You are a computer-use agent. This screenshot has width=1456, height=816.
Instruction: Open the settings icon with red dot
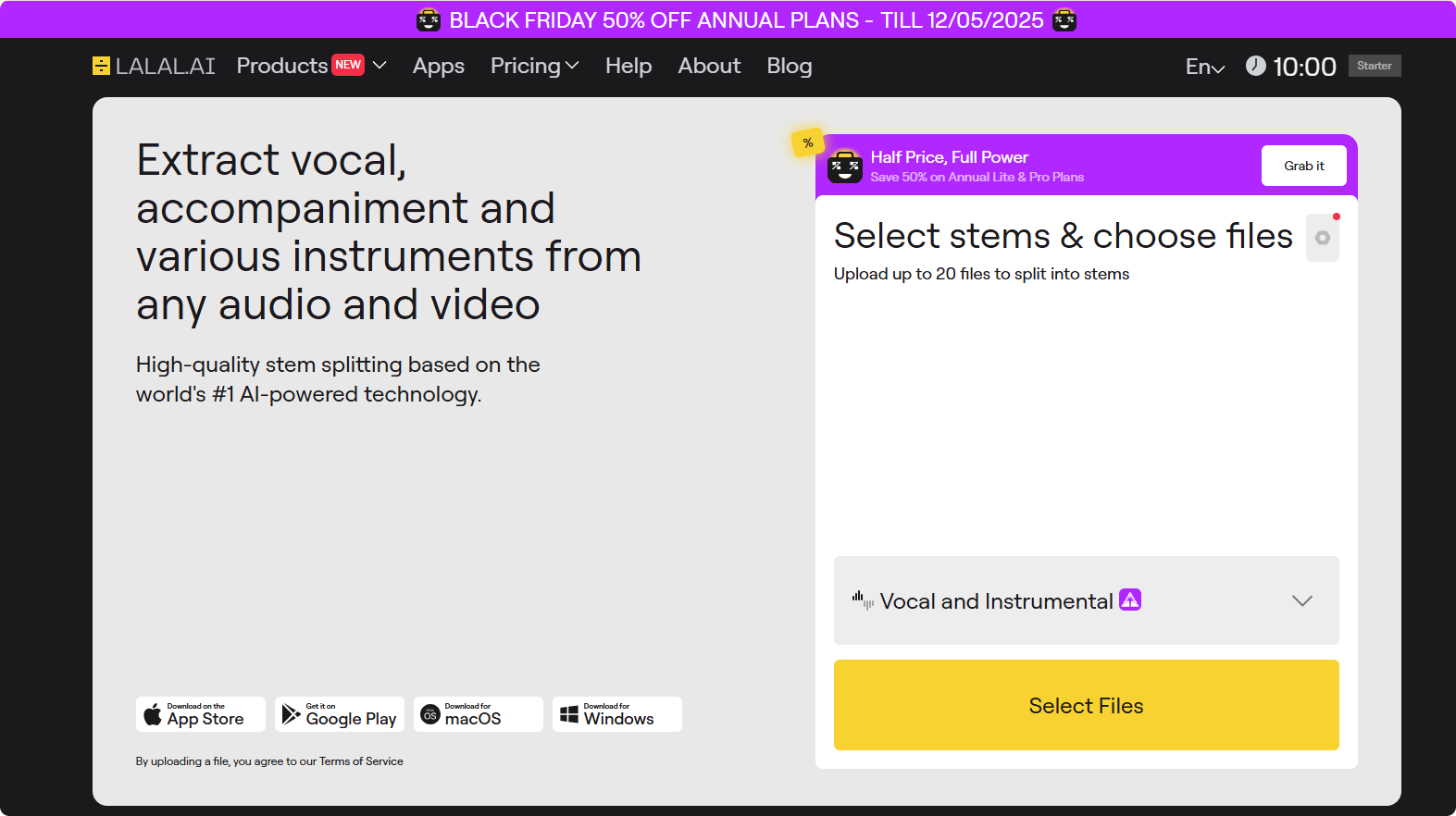coord(1323,238)
